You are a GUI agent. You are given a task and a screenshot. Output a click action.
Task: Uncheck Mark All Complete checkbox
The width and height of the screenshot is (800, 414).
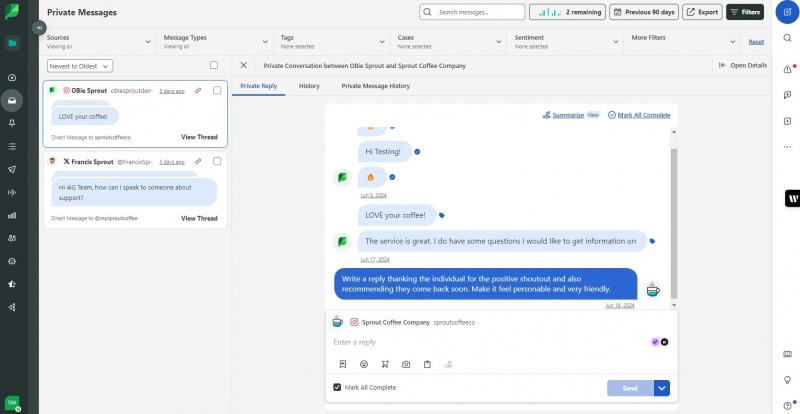337,387
